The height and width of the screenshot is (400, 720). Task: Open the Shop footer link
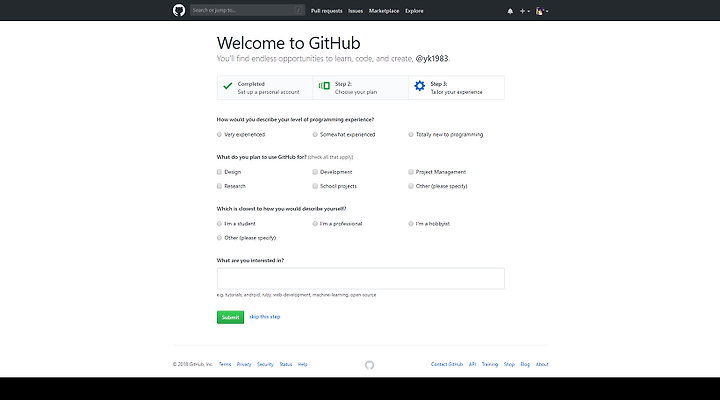[509, 364]
